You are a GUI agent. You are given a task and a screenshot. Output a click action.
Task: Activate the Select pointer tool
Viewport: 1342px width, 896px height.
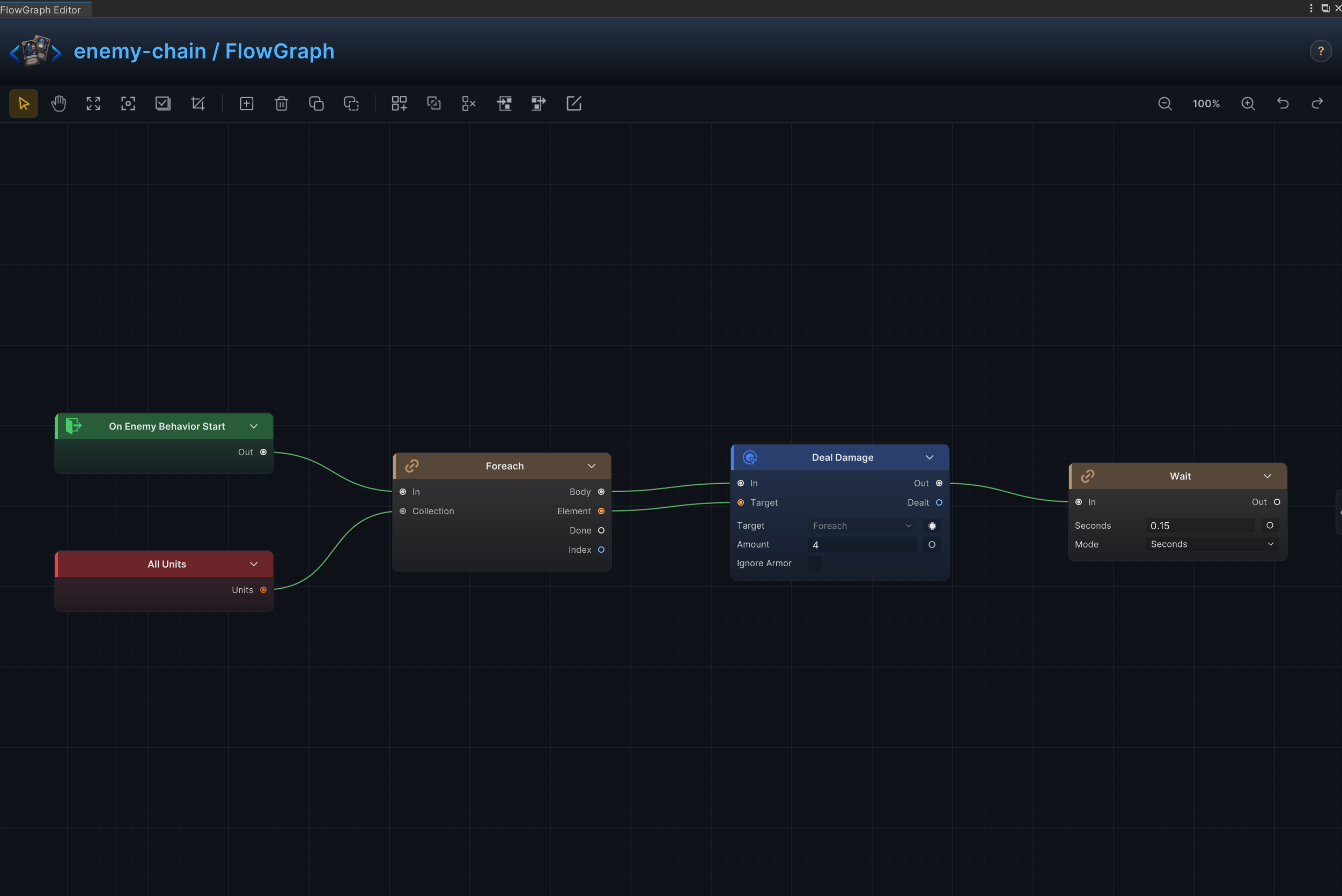[x=24, y=103]
